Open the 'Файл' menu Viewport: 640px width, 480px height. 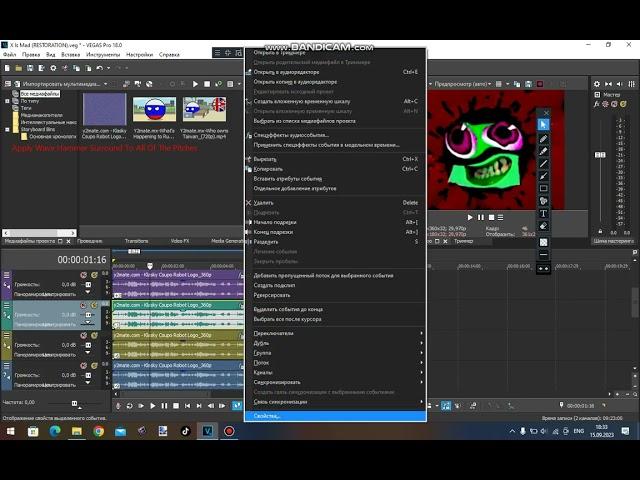[9, 54]
